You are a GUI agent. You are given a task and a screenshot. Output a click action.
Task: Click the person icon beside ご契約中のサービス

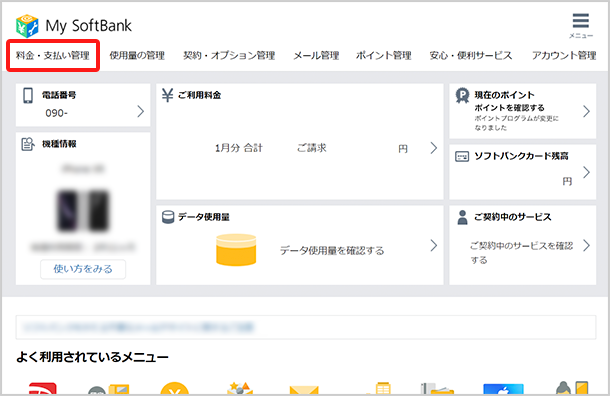[x=463, y=217]
